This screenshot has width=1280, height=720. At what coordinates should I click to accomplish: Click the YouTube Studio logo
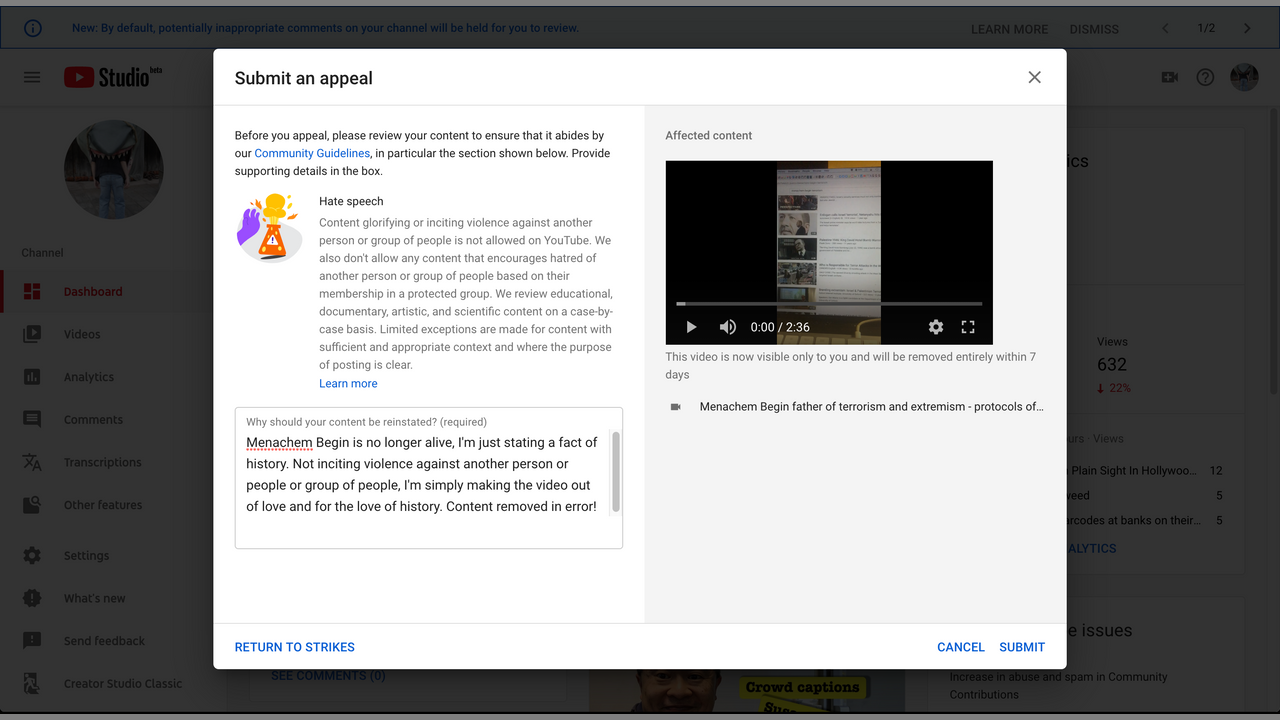coord(112,77)
